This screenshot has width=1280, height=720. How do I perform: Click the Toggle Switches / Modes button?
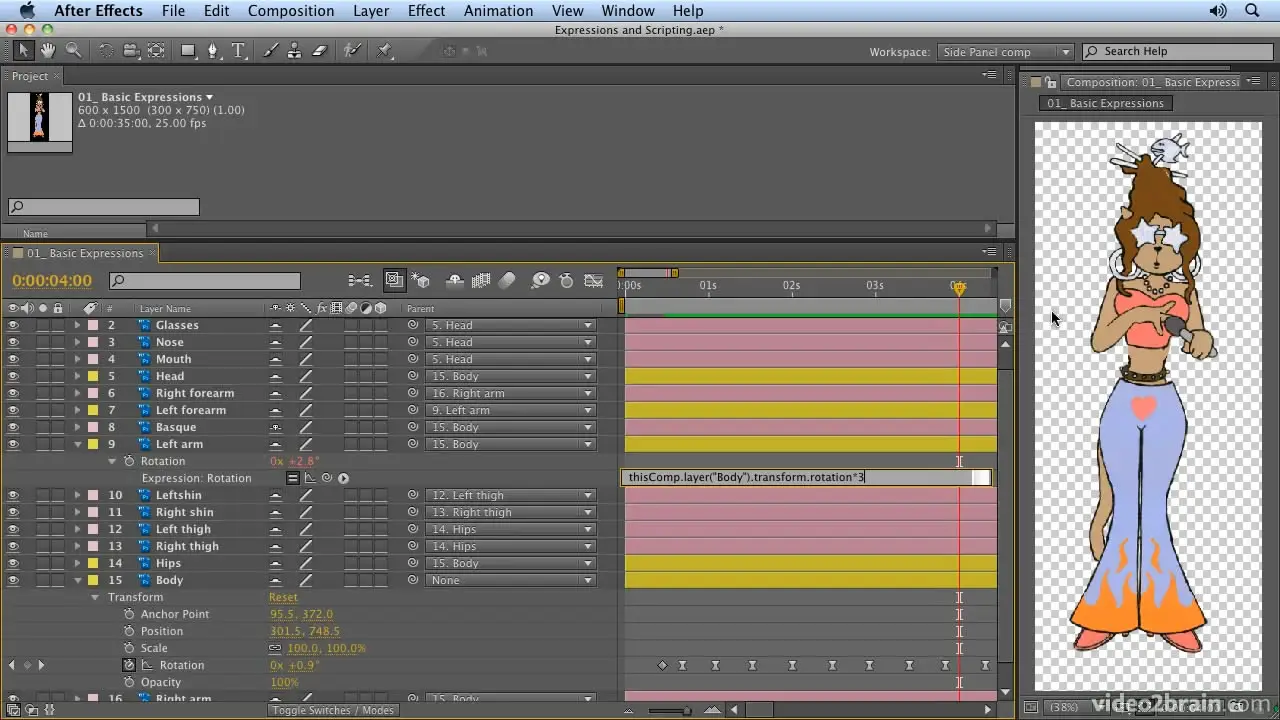(x=333, y=710)
